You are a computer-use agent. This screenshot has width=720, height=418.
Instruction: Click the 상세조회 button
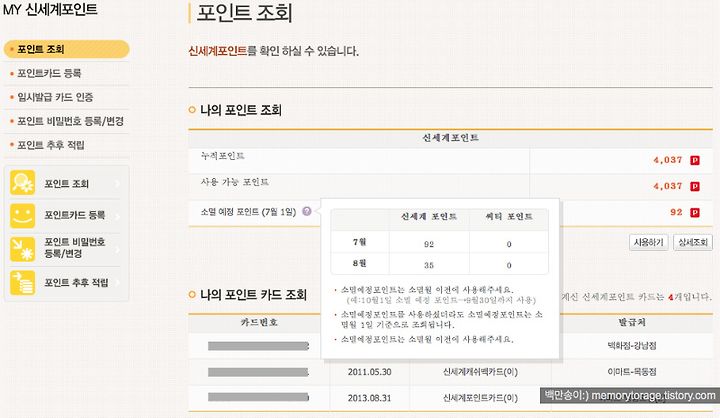(692, 242)
